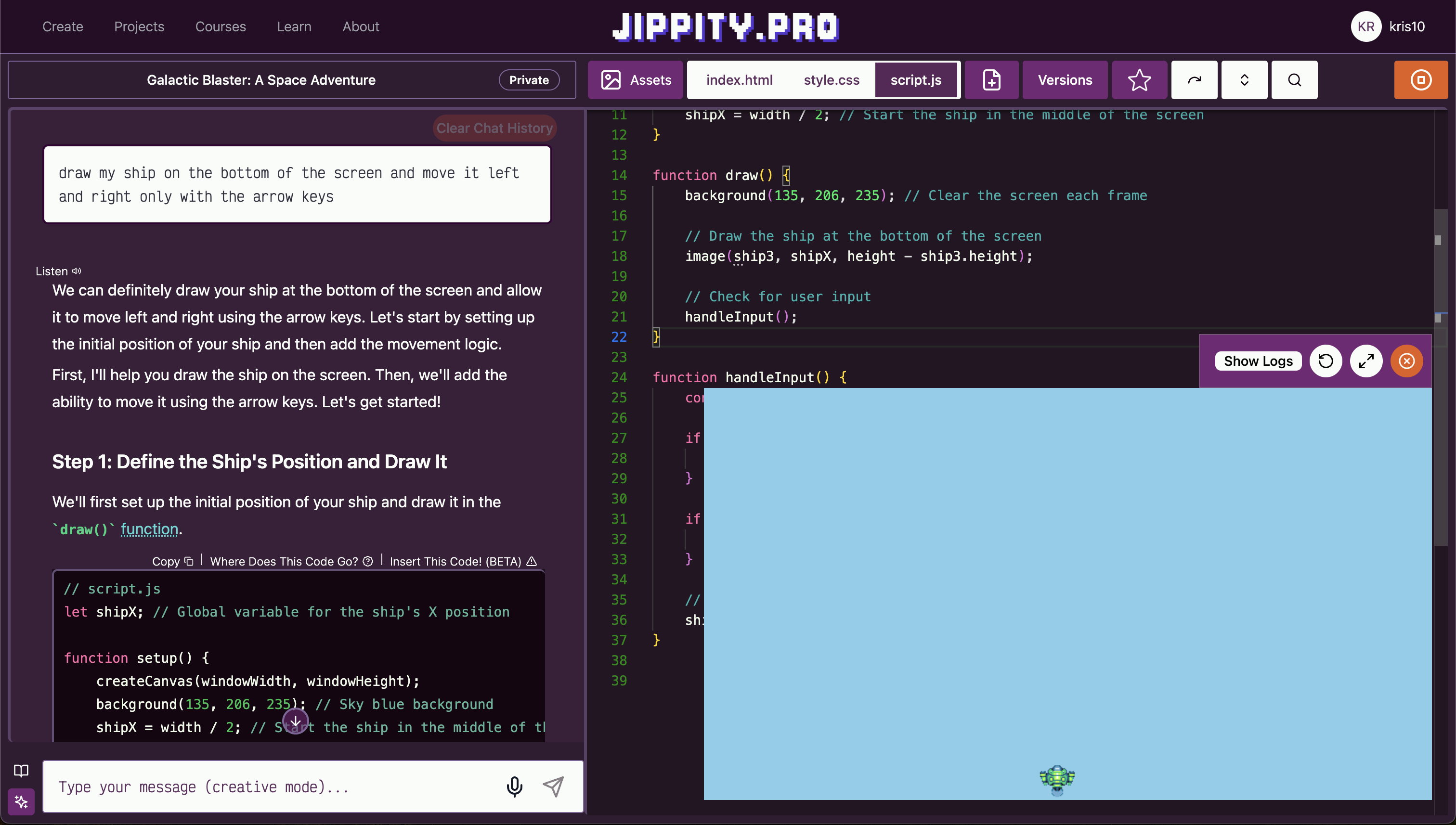The image size is (1456, 825).
Task: Click the search magnifier icon in toolbar
Action: coord(1294,80)
